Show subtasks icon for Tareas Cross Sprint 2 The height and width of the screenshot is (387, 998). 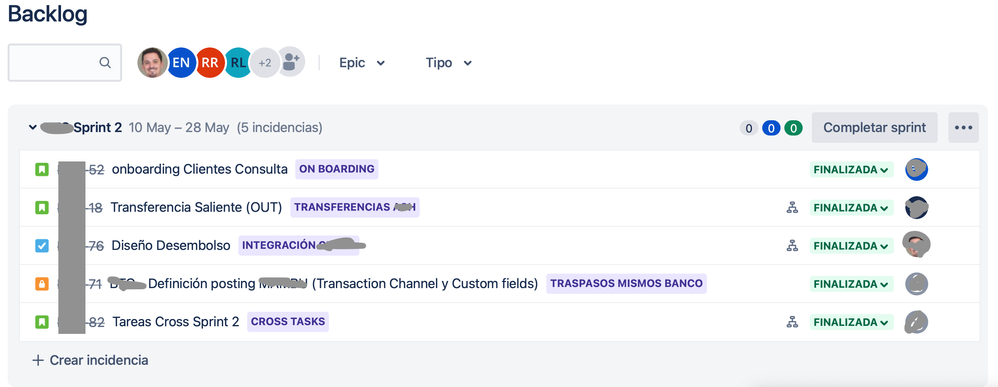point(792,322)
